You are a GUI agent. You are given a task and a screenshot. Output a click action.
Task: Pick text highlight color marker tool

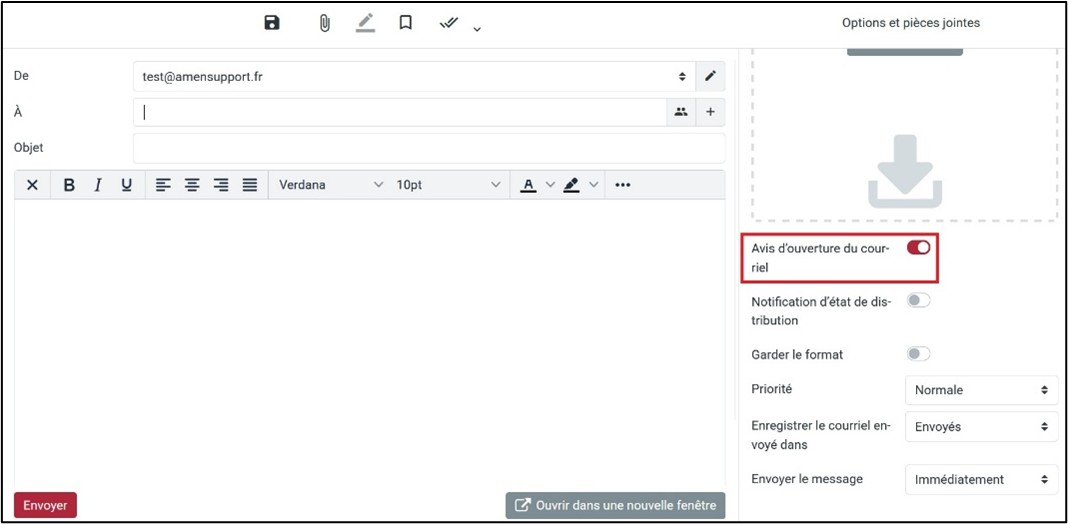(x=572, y=185)
